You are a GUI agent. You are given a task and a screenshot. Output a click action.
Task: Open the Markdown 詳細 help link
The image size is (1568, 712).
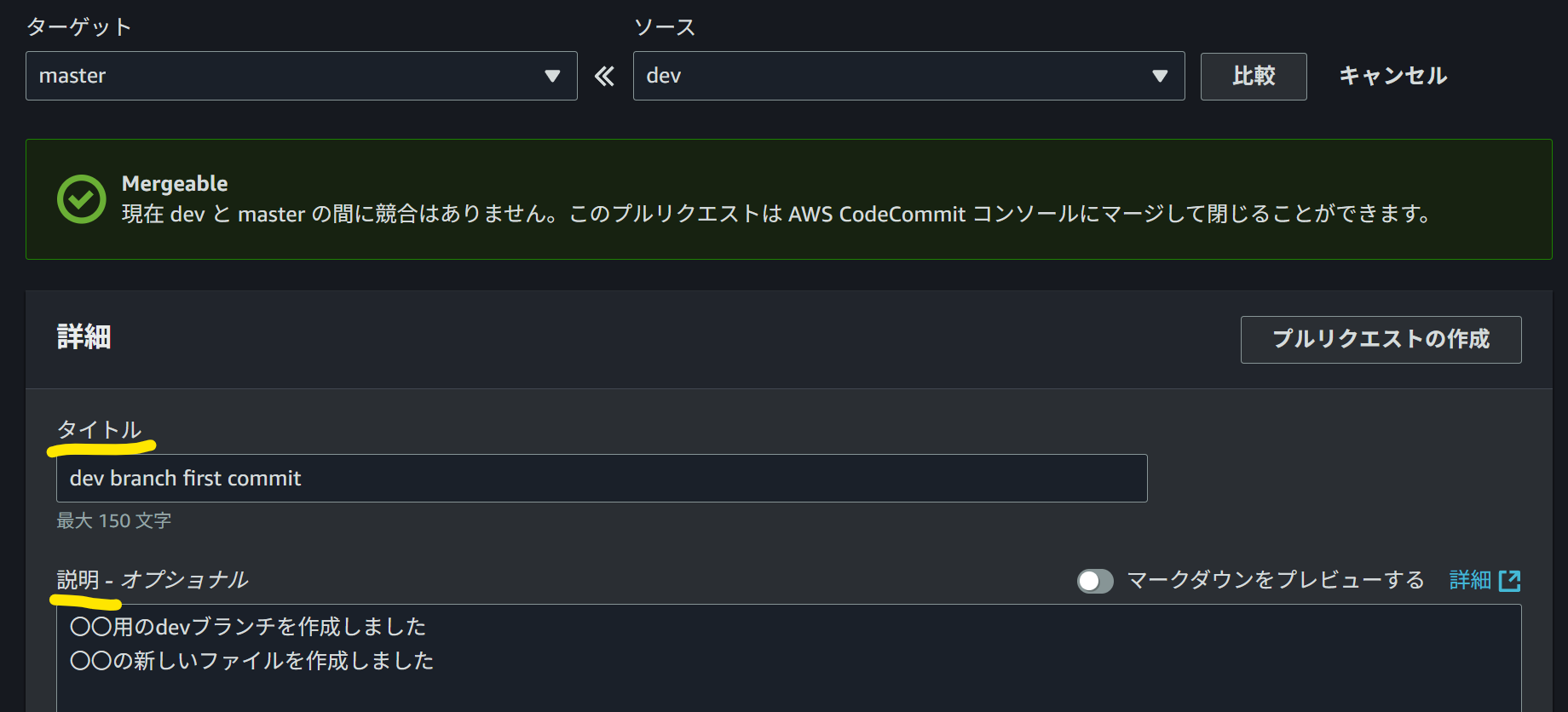(1471, 580)
